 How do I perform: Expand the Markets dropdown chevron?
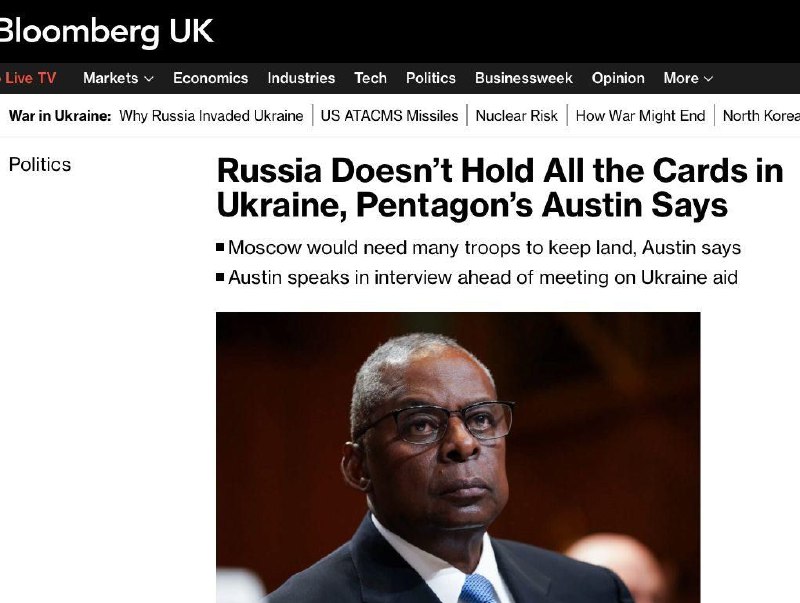pos(149,79)
